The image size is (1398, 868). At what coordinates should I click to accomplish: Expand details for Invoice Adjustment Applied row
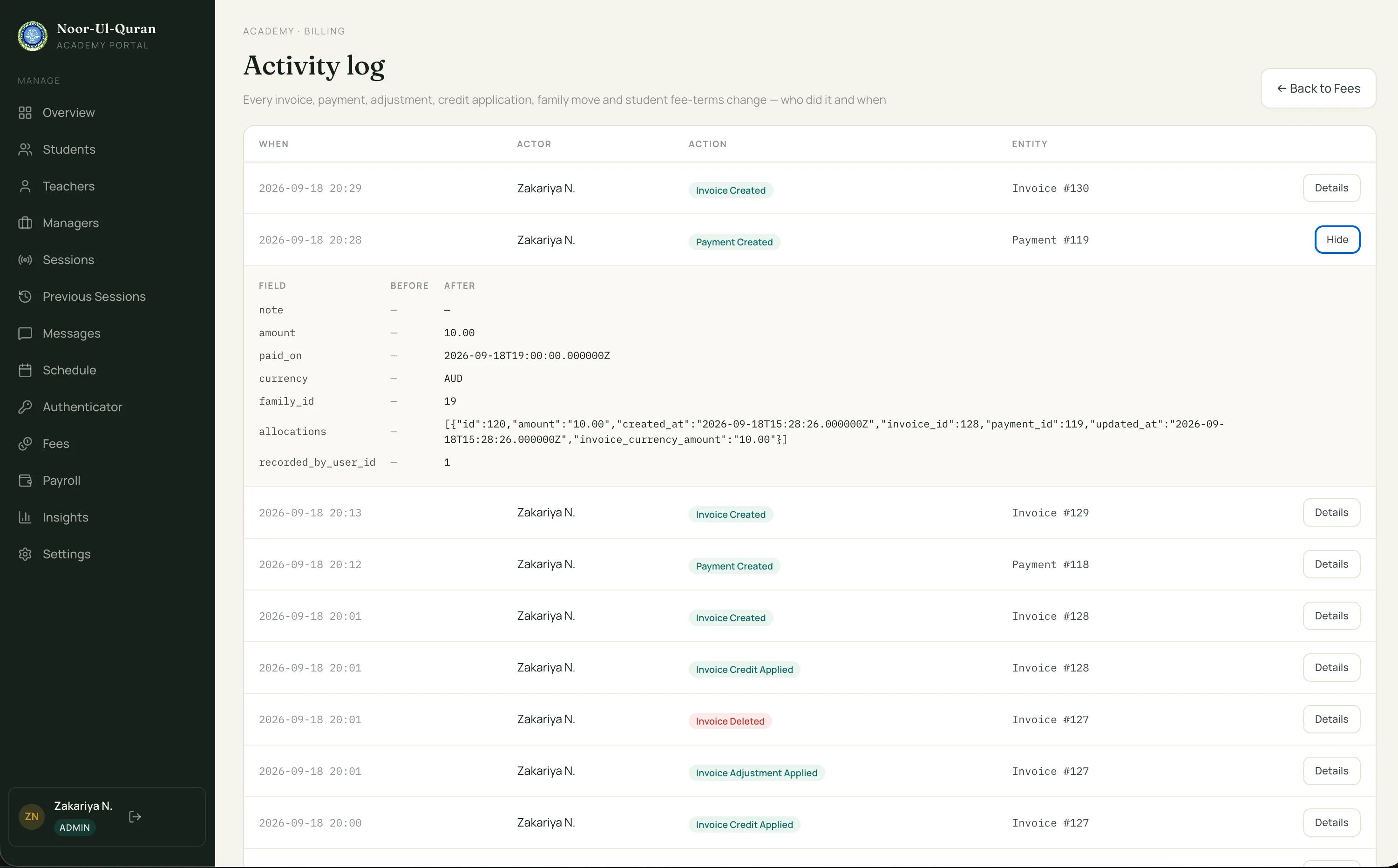point(1331,770)
